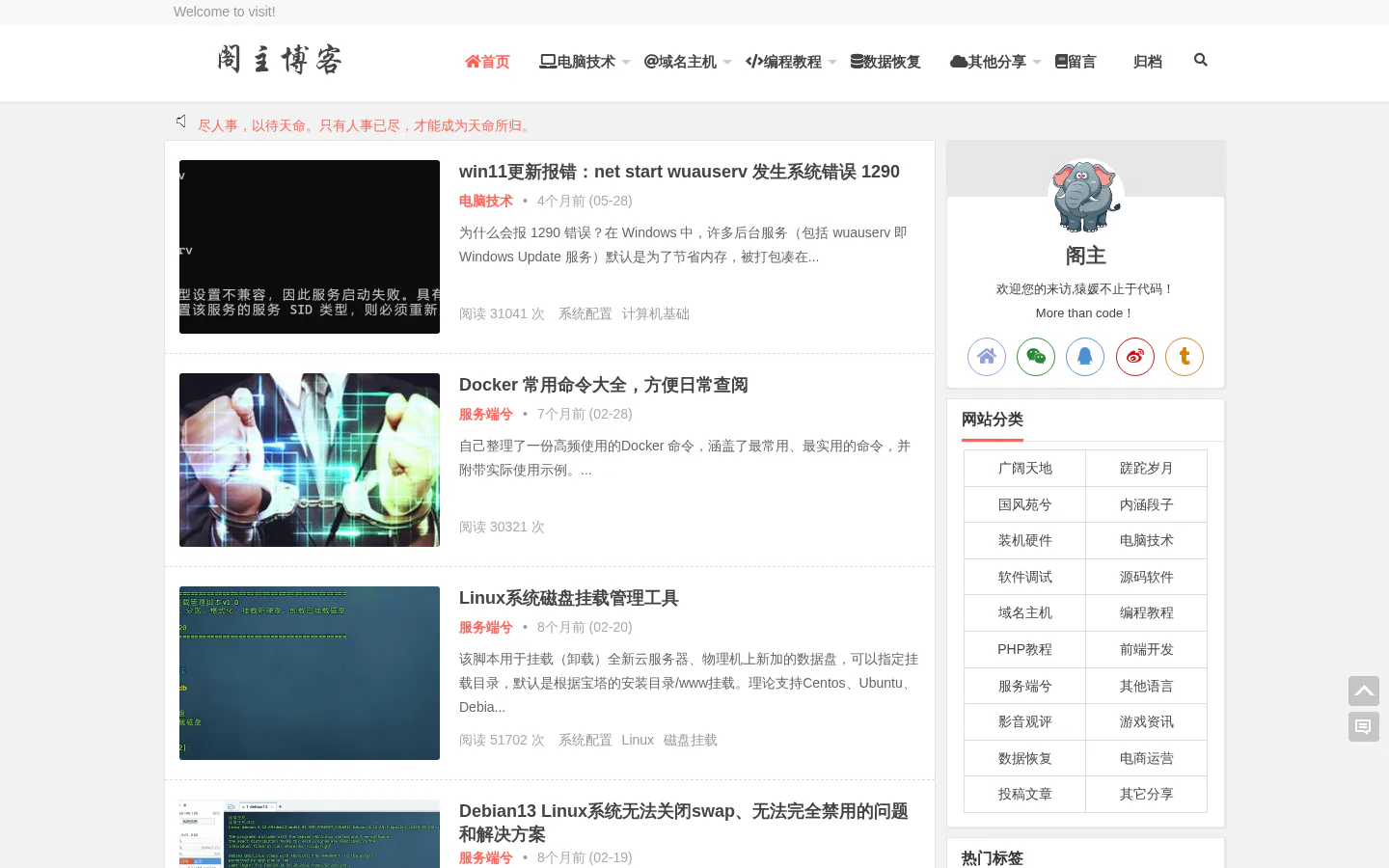Click the back-to-top arrow button
1389x868 pixels.
pyautogui.click(x=1364, y=691)
